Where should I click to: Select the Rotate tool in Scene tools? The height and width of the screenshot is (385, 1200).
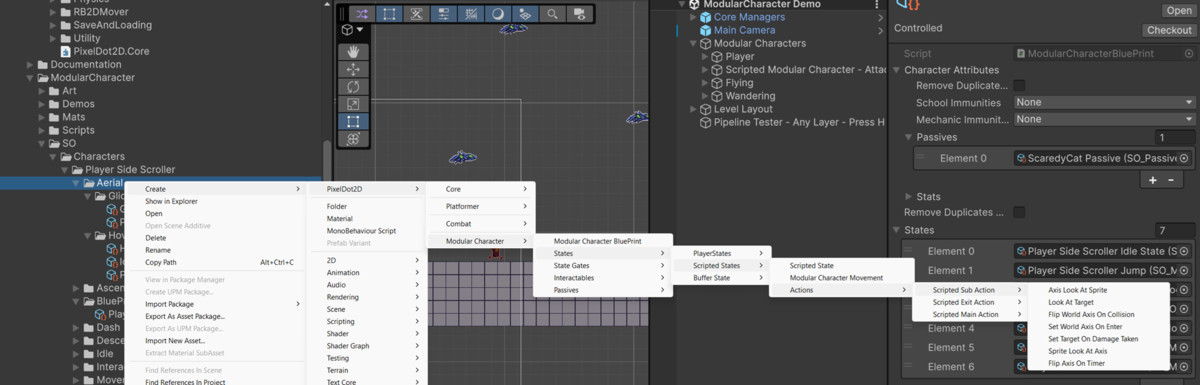pyautogui.click(x=353, y=86)
